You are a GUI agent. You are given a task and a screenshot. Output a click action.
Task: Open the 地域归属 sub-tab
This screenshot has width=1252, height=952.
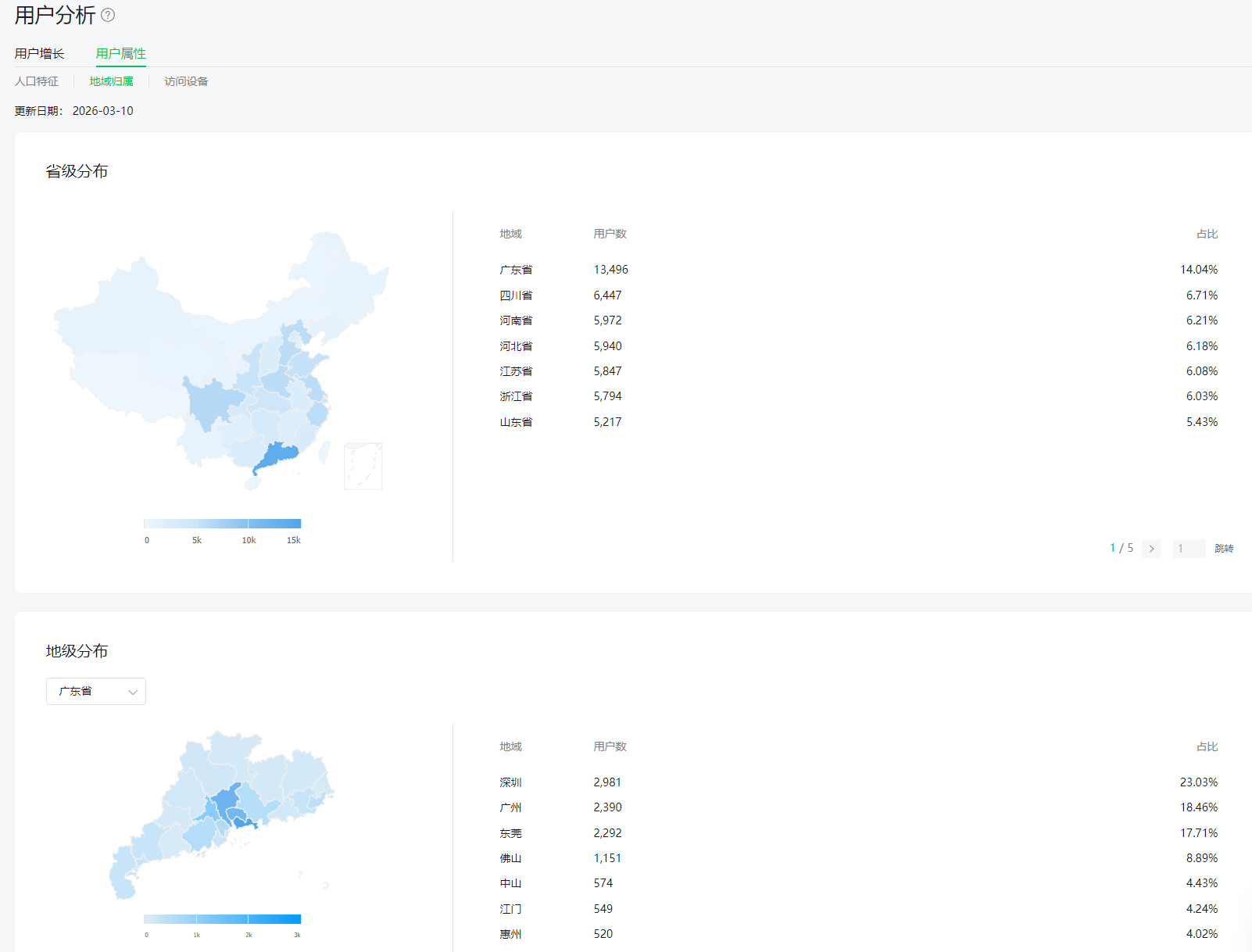pos(111,81)
